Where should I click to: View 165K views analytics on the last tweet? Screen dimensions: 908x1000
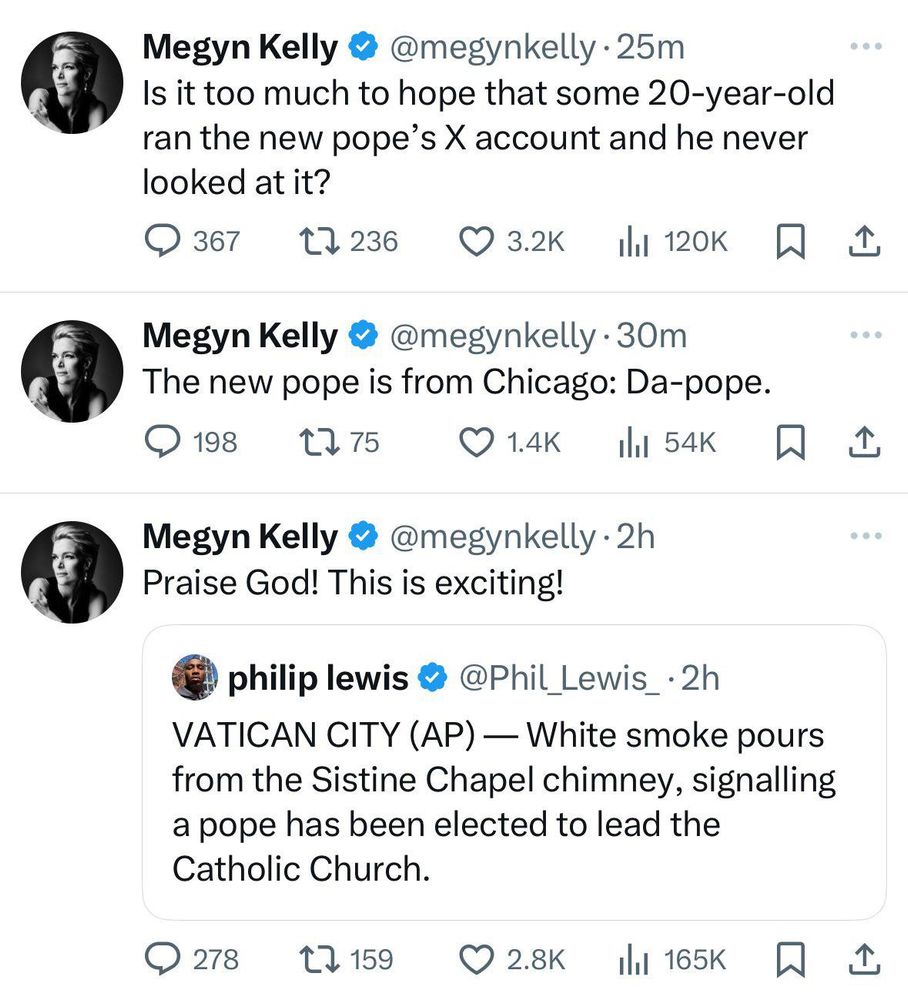[672, 960]
